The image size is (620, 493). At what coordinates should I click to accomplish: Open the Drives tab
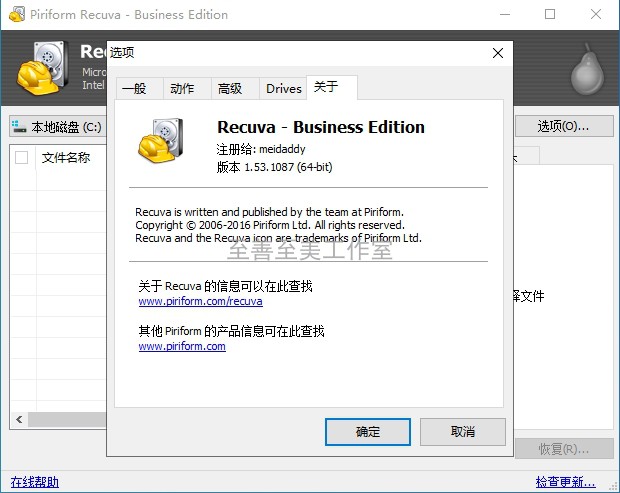[283, 88]
